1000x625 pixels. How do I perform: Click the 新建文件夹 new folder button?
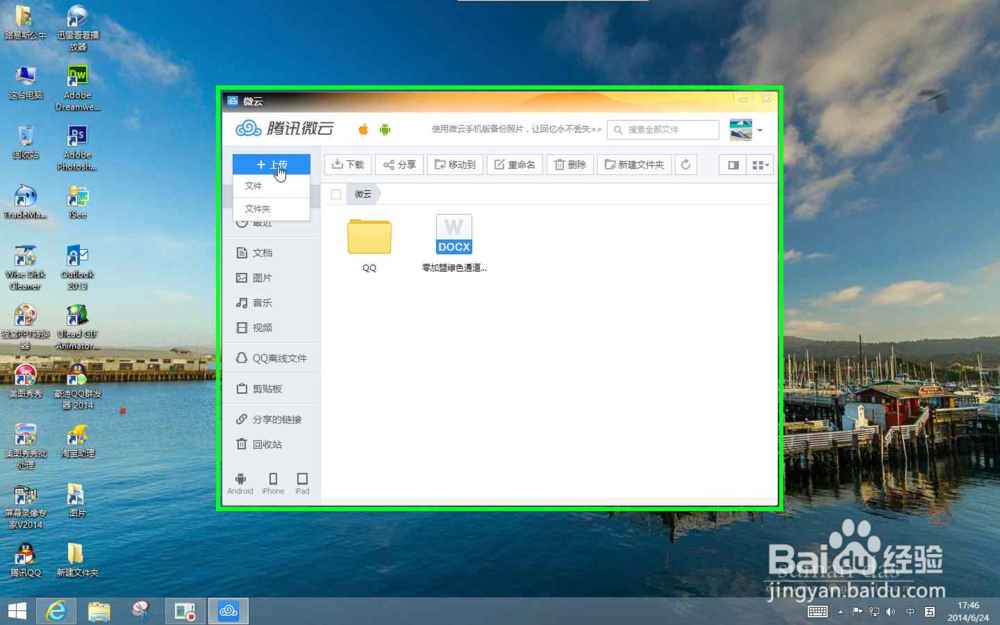coord(636,164)
